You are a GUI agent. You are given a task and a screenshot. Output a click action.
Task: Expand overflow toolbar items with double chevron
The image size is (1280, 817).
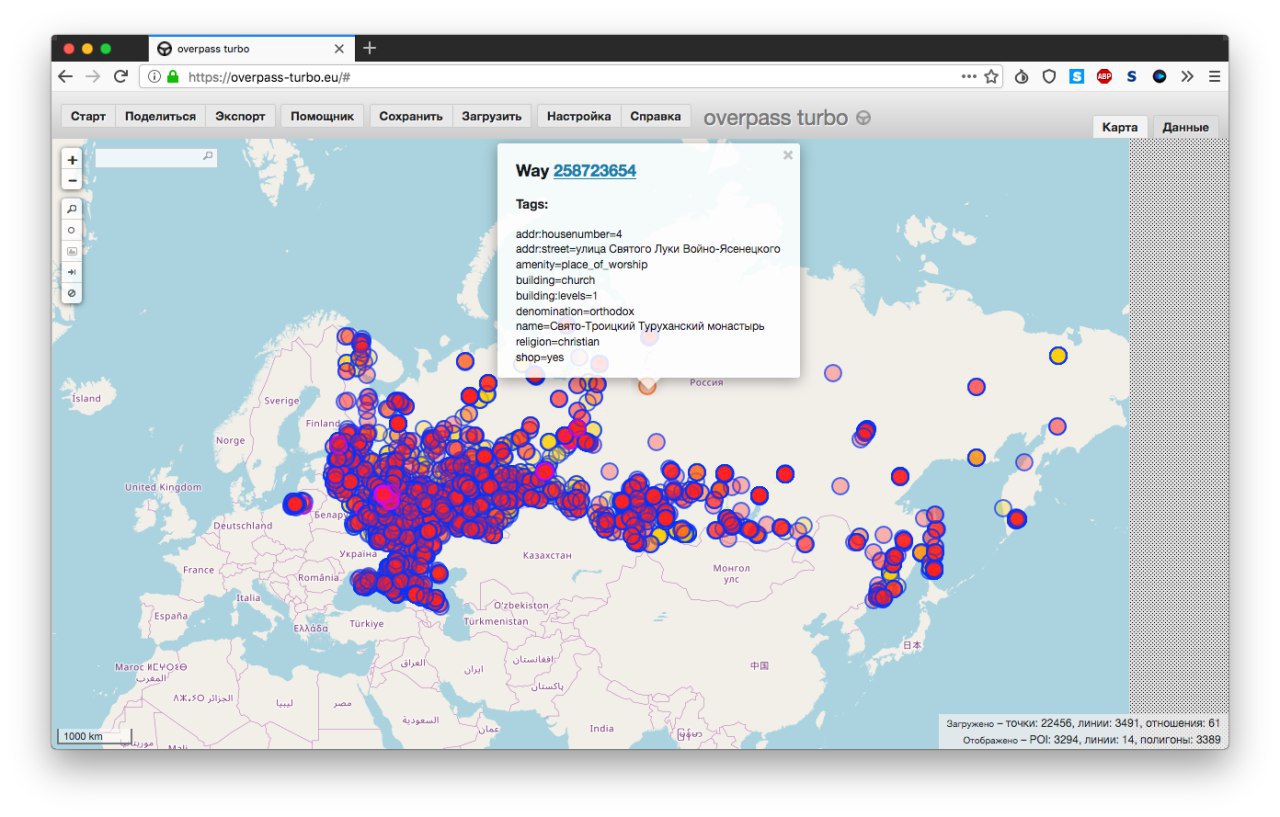1187,76
